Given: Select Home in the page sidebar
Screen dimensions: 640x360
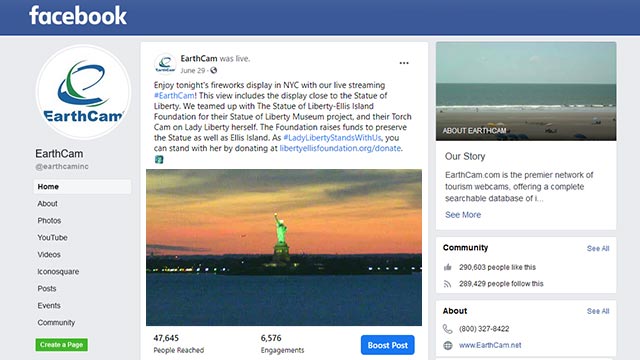Looking at the screenshot, I should coord(82,187).
